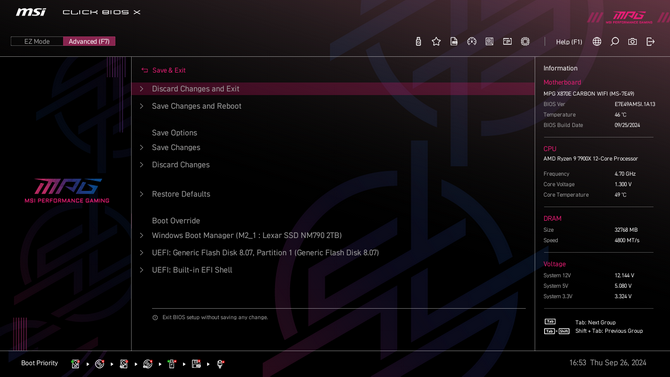Click the System 5V value 5.080 V
Viewport: 670px width, 377px height.
click(x=623, y=286)
